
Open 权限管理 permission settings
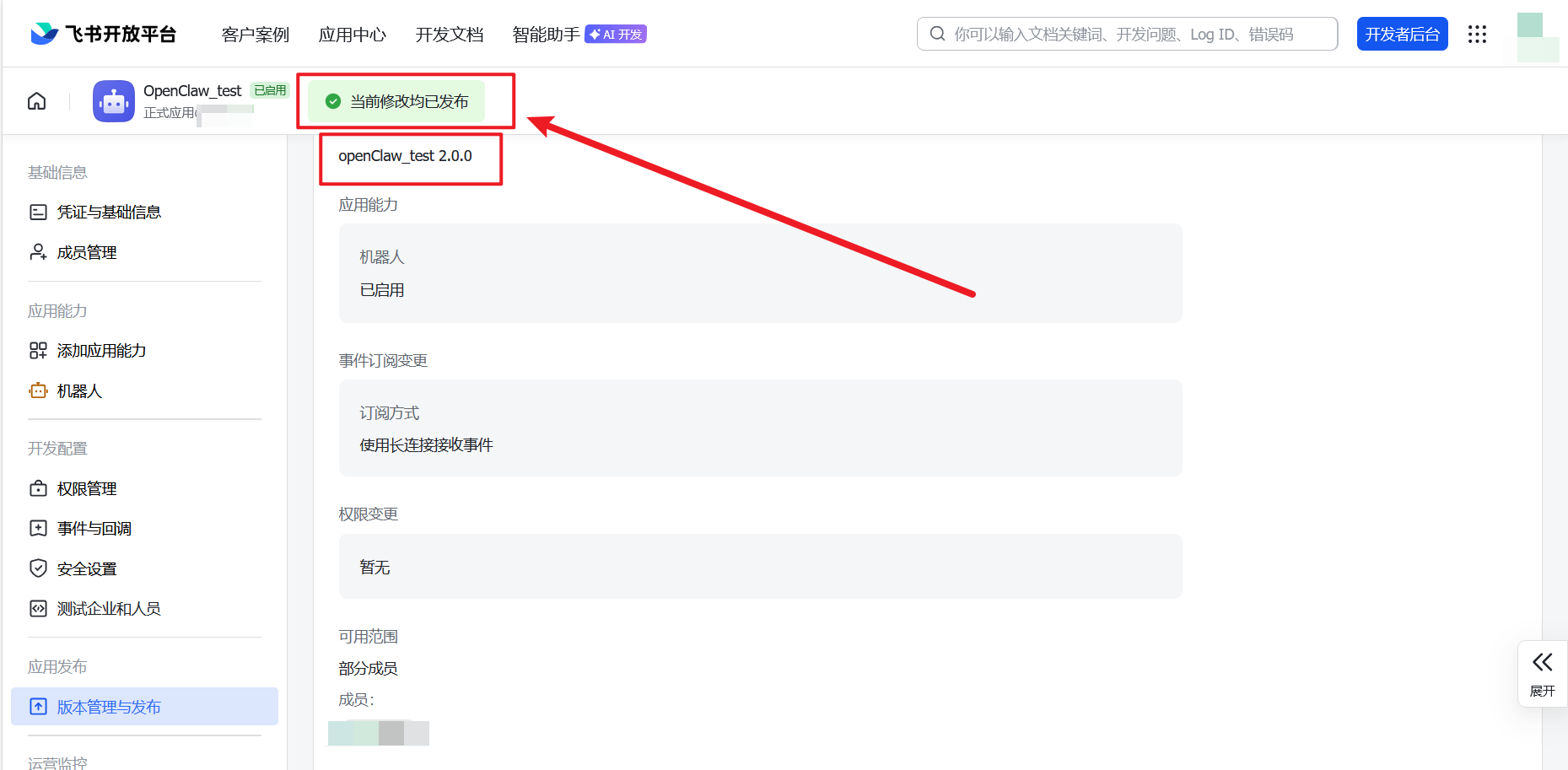coord(87,488)
